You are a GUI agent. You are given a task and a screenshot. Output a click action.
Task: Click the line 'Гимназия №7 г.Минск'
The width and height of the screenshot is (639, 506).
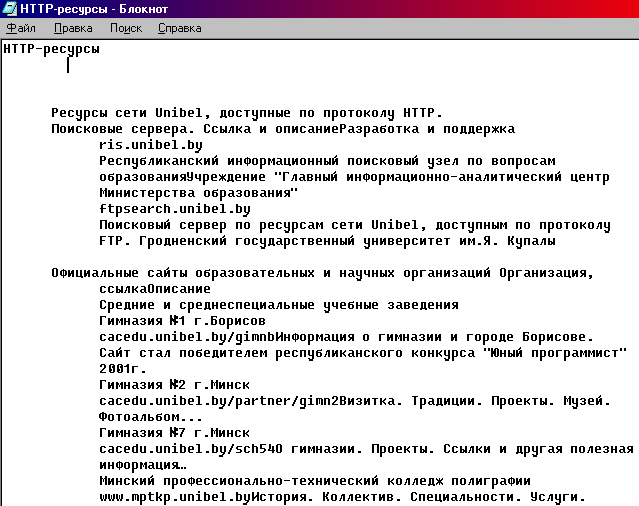coord(174,433)
